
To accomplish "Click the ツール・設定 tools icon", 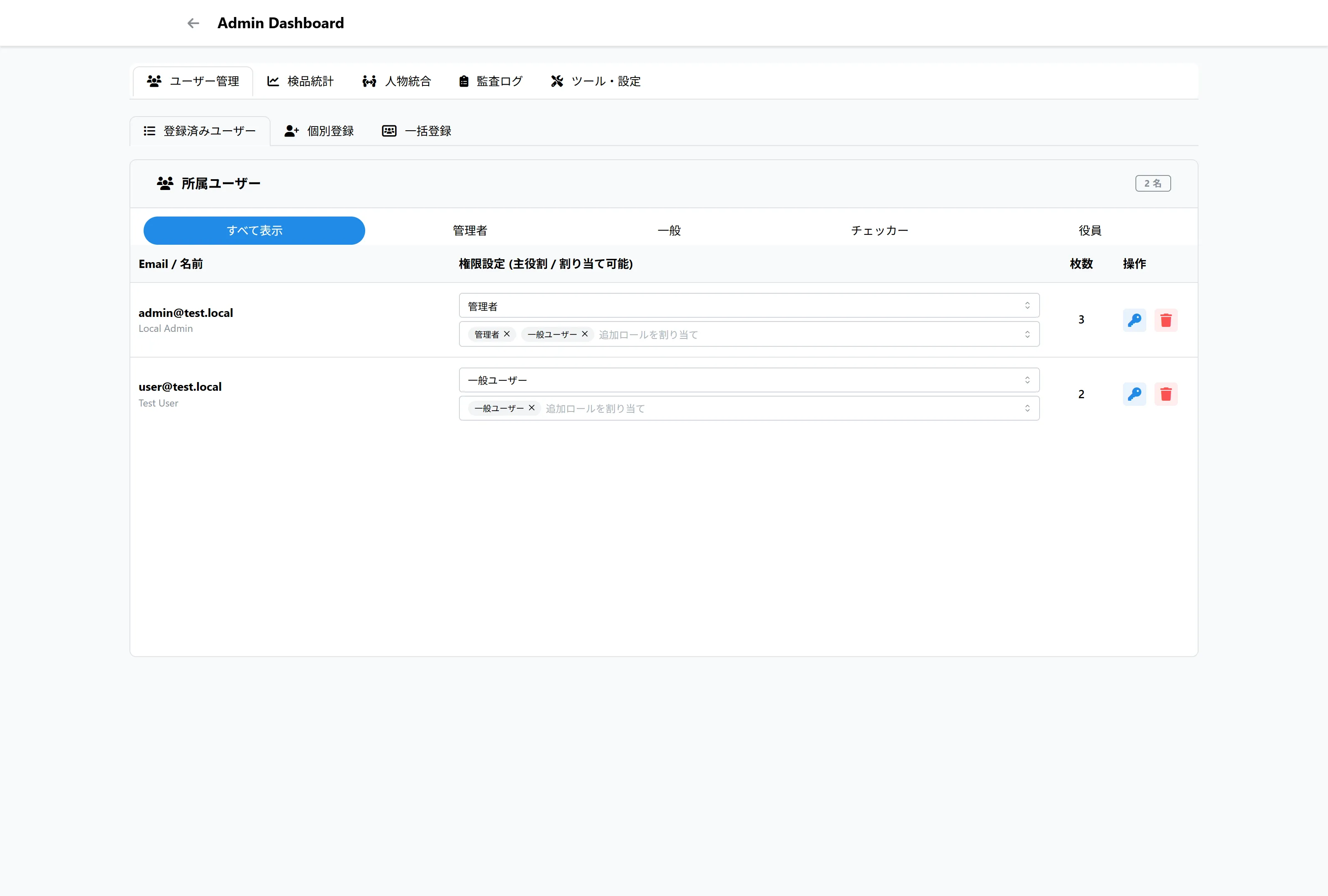I will click(557, 81).
